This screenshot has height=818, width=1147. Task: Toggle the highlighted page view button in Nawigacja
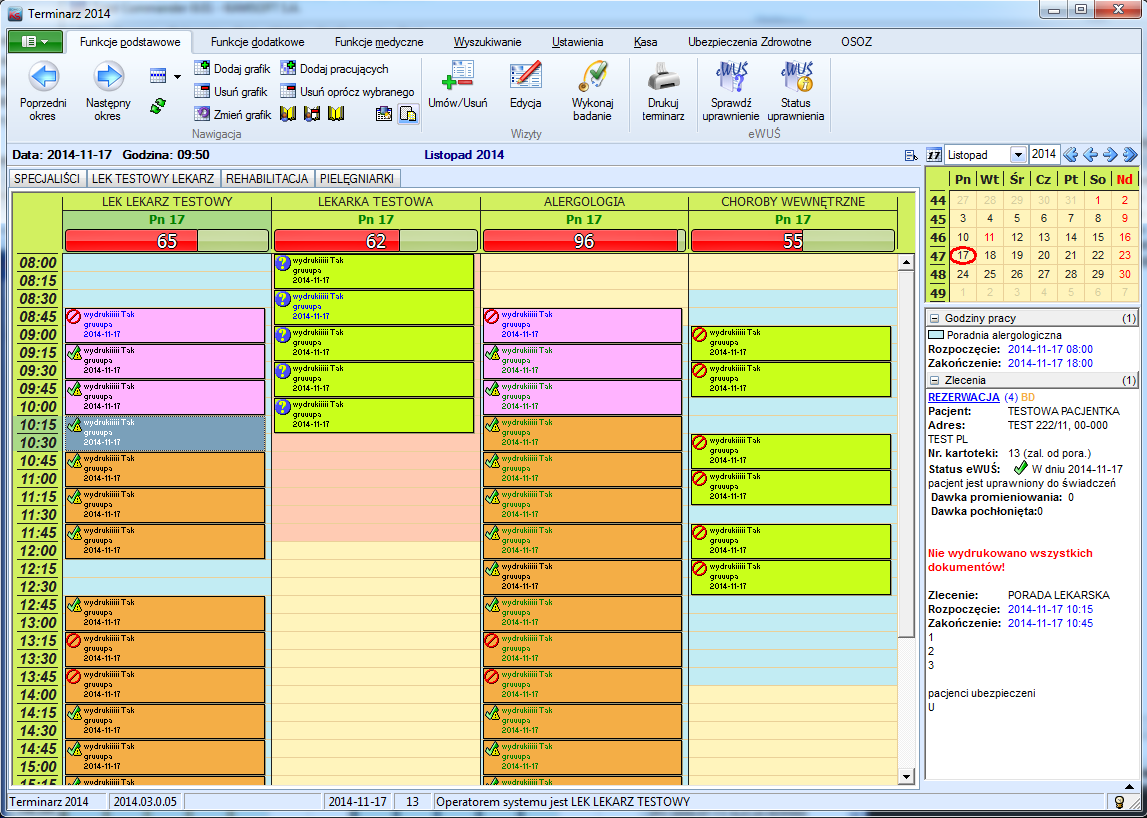click(408, 115)
